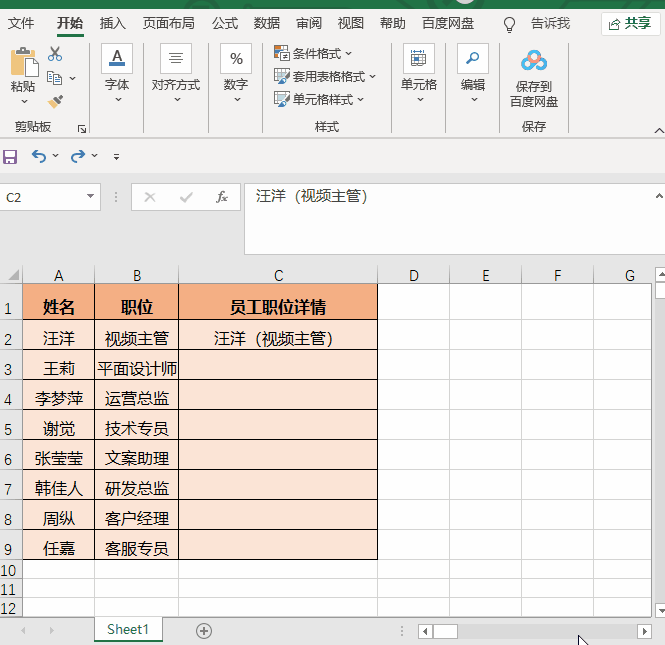Click the Insert Function fx icon
Screen dimensions: 665x645
coord(222,197)
